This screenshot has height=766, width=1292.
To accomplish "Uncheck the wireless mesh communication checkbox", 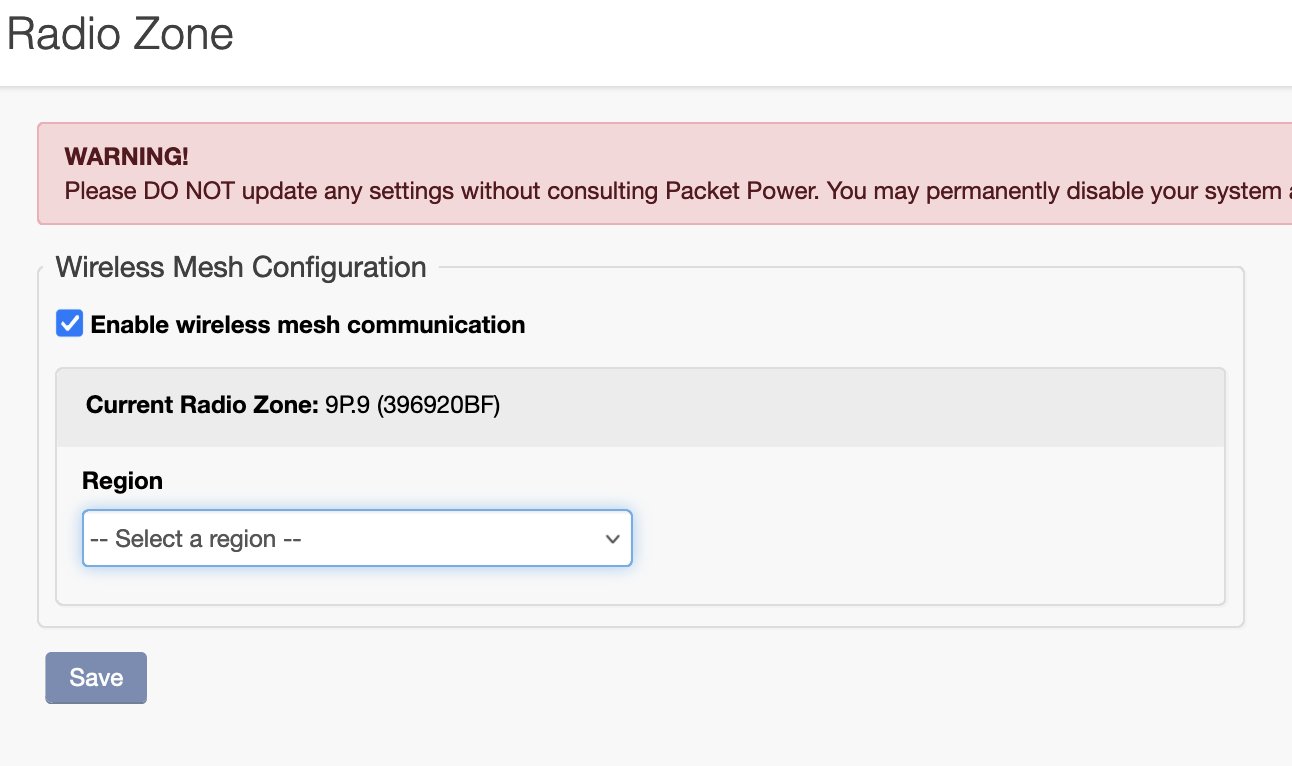I will pyautogui.click(x=69, y=324).
